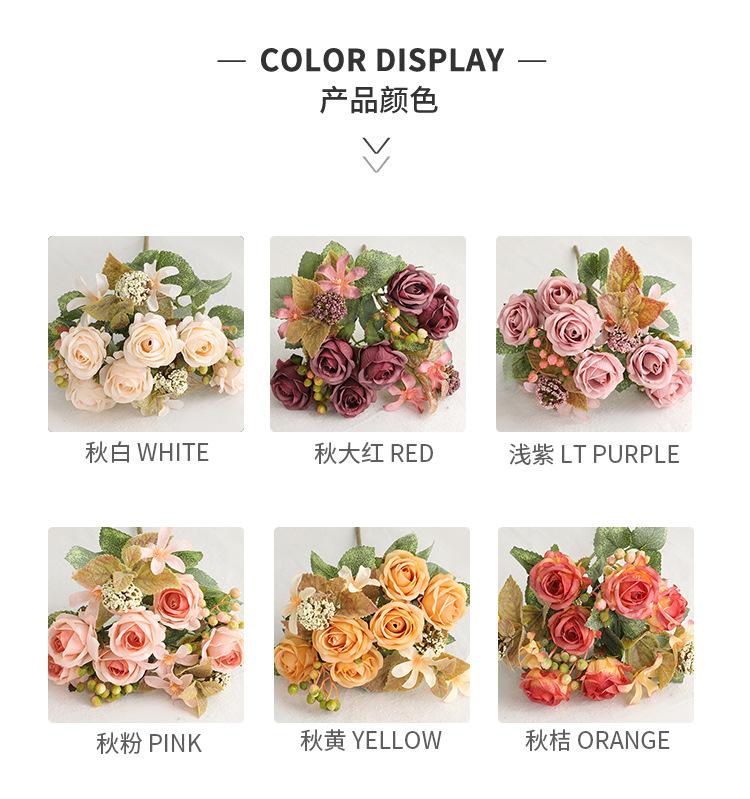Select the orange rose bouquet thumbnail
Screen dimensions: 750x799
pyautogui.click(x=596, y=625)
